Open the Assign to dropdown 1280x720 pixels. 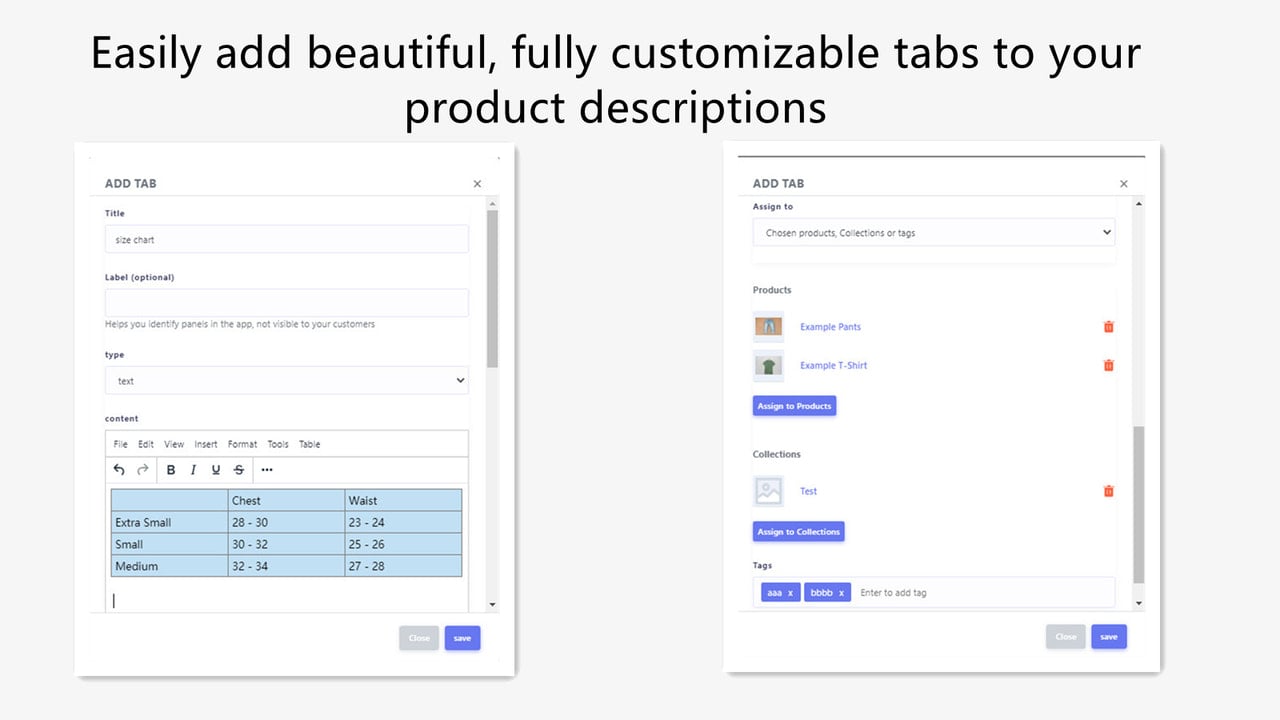(934, 232)
